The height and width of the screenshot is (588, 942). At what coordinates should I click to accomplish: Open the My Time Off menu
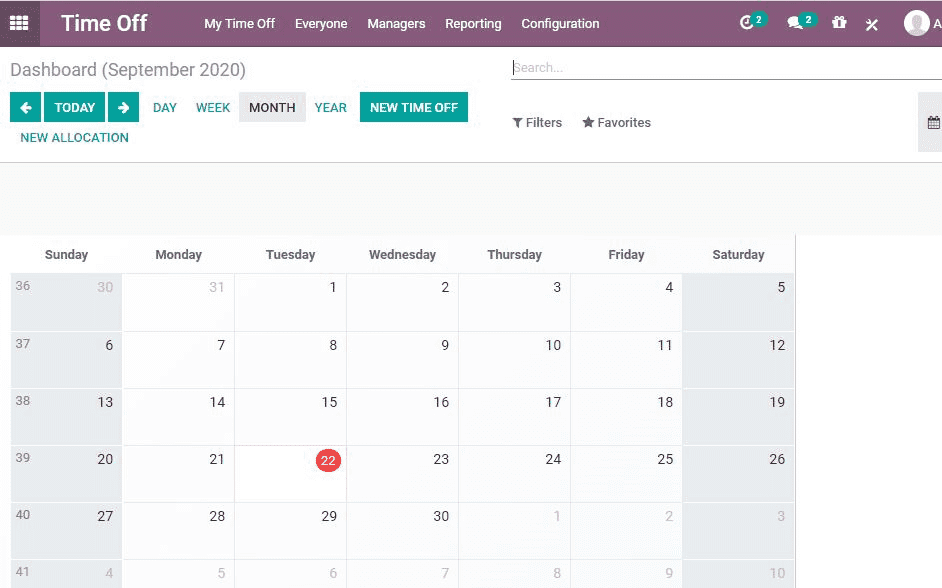click(239, 23)
